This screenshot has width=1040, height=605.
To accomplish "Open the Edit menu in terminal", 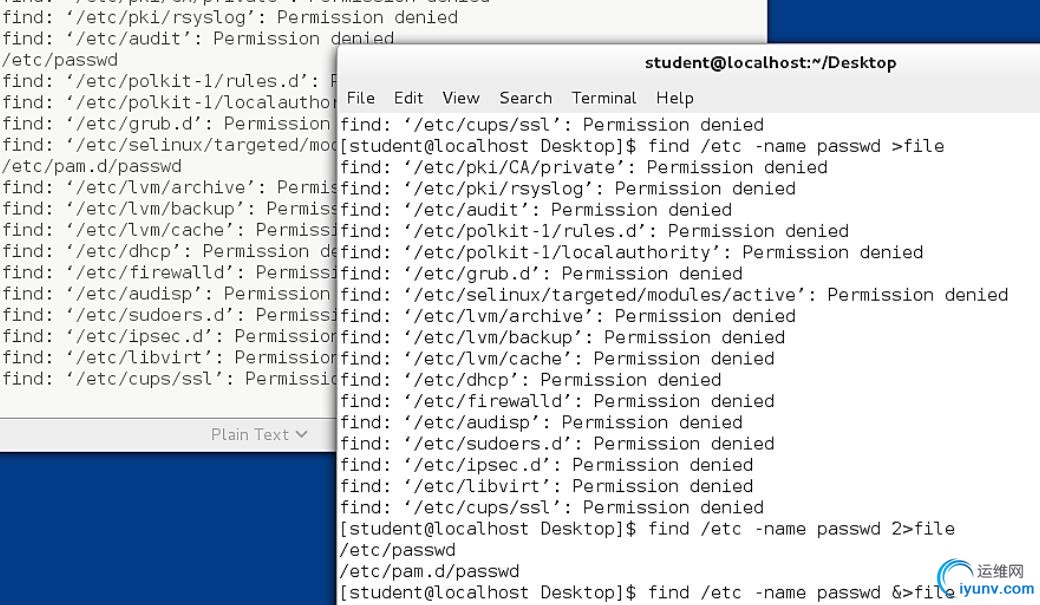I will pos(408,98).
